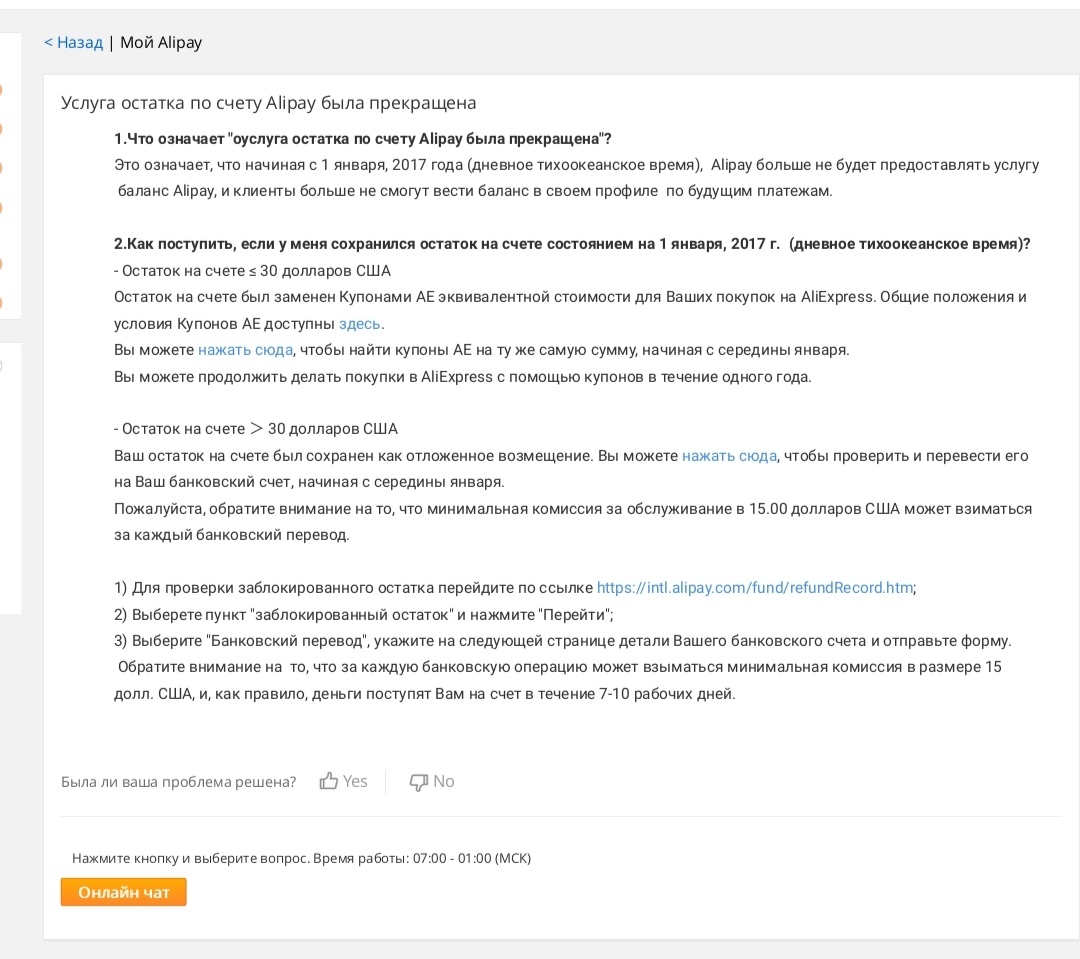Click the balance ≤ 30 долларов США line
Image resolution: width=1080 pixels, height=959 pixels.
point(252,271)
